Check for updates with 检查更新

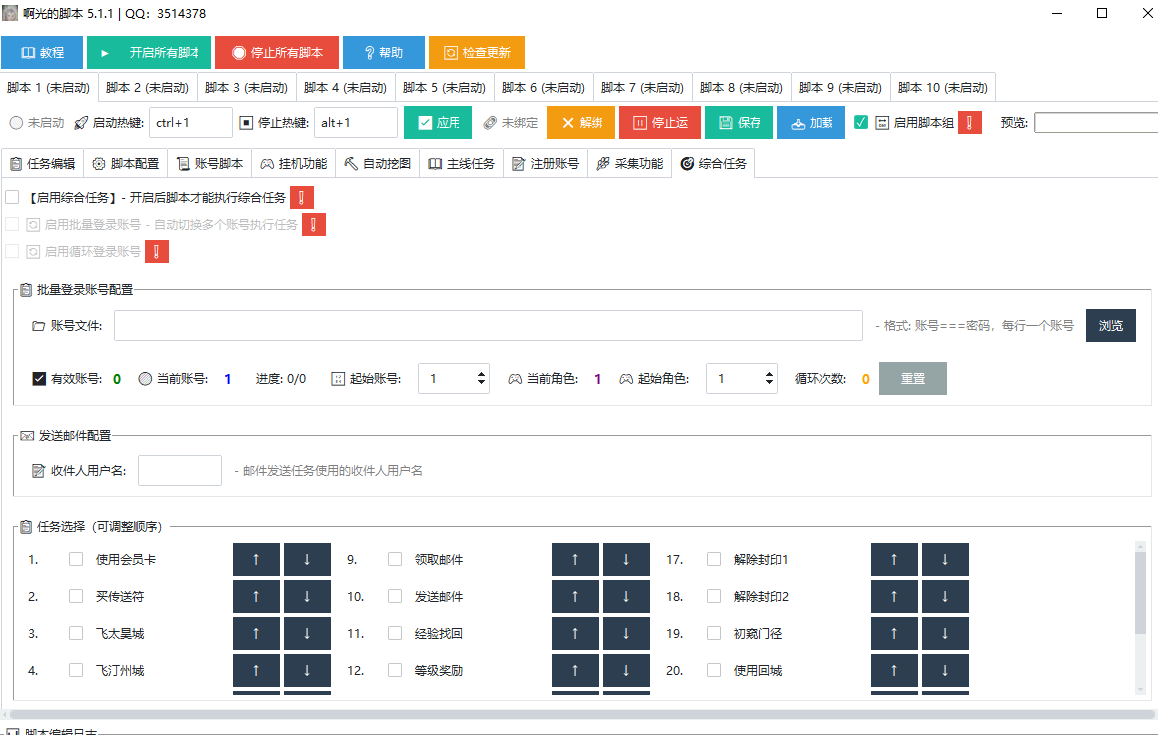click(x=477, y=52)
